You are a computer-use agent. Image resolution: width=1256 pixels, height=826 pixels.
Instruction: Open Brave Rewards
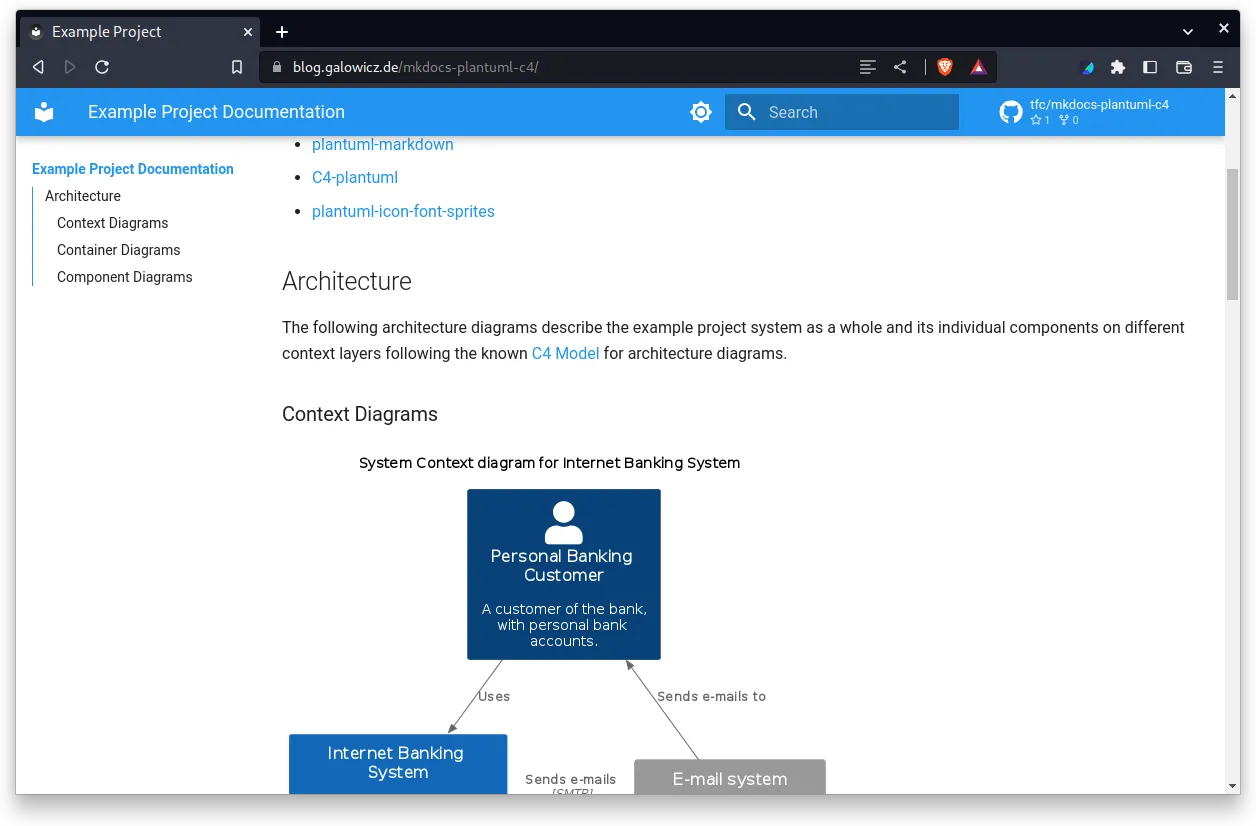978,67
